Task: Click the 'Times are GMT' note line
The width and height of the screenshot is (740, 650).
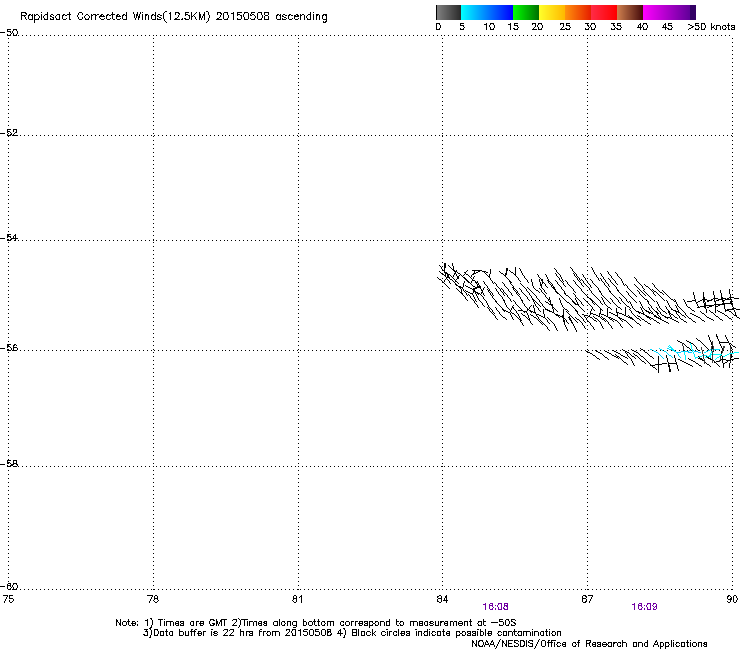Action: [316, 623]
